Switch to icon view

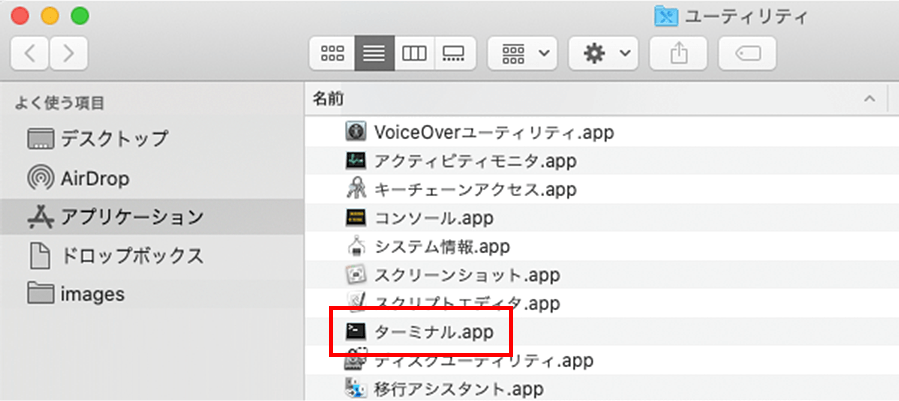pyautogui.click(x=332, y=53)
